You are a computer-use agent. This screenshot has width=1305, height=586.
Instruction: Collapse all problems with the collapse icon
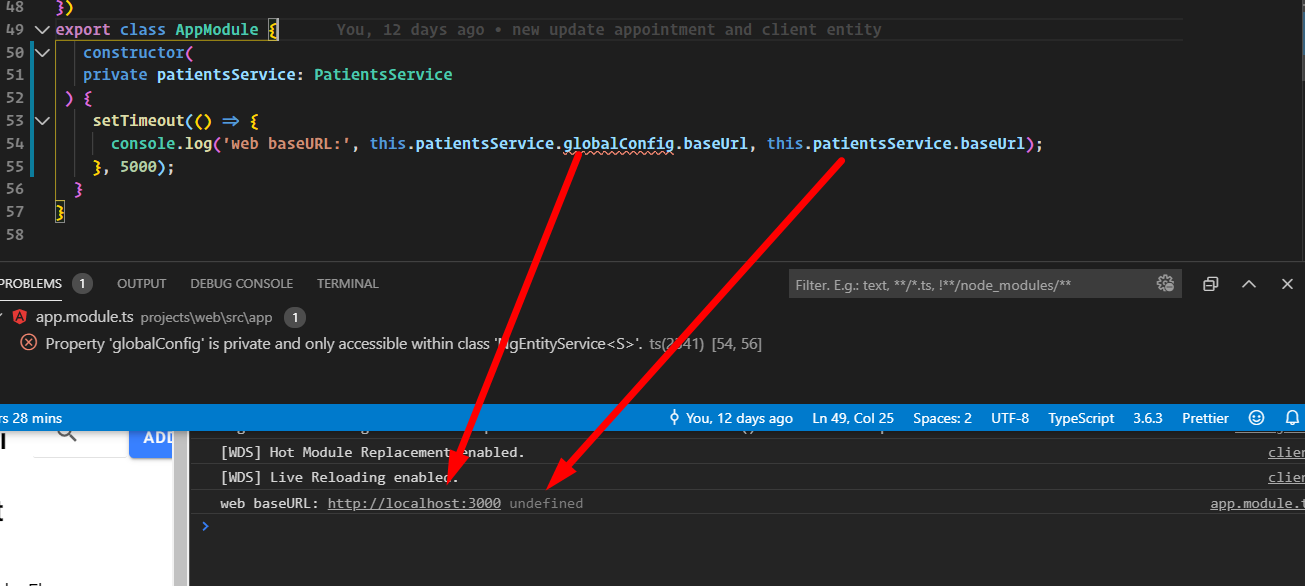1210,284
